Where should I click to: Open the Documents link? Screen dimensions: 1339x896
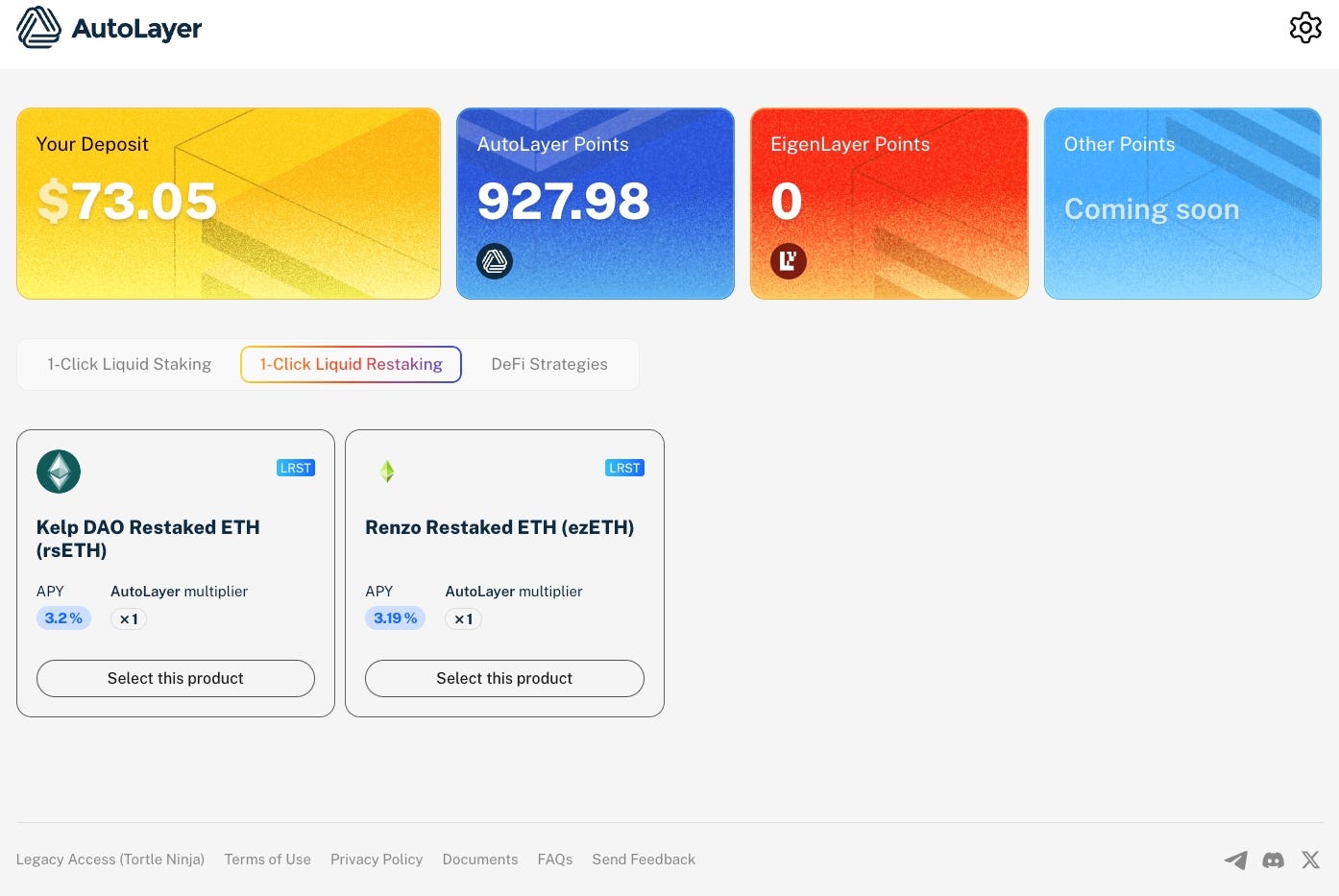(x=480, y=860)
